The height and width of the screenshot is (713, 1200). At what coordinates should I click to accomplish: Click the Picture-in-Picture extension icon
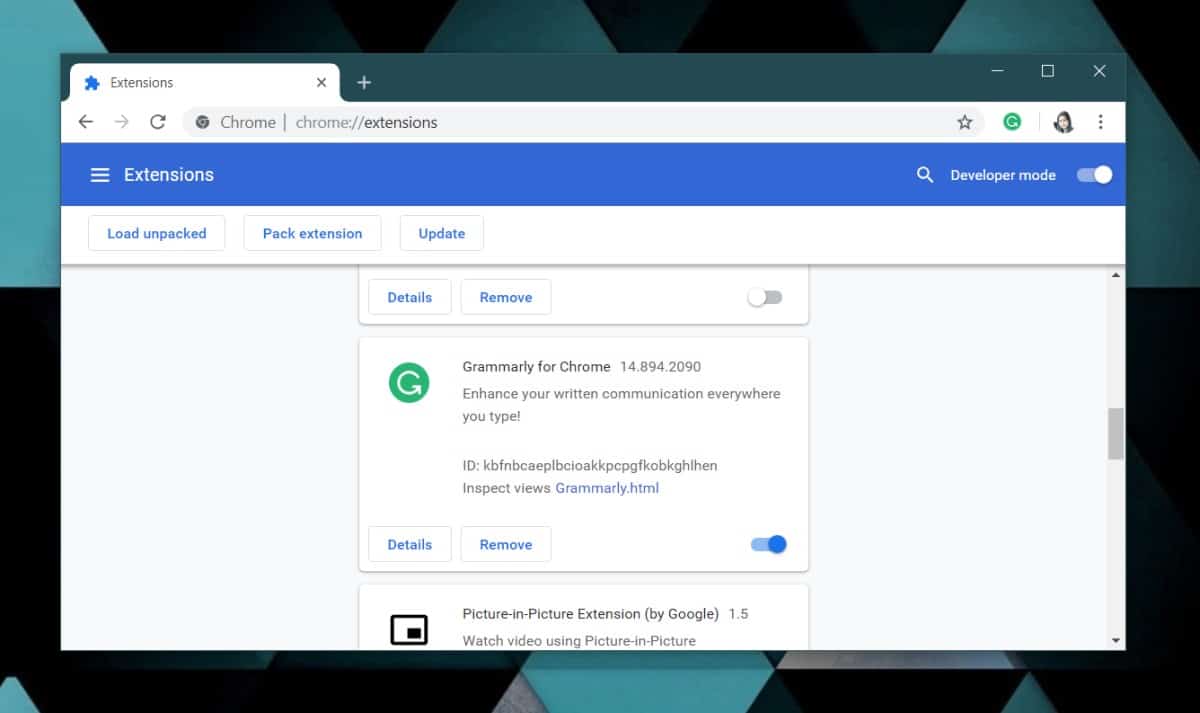pos(411,630)
